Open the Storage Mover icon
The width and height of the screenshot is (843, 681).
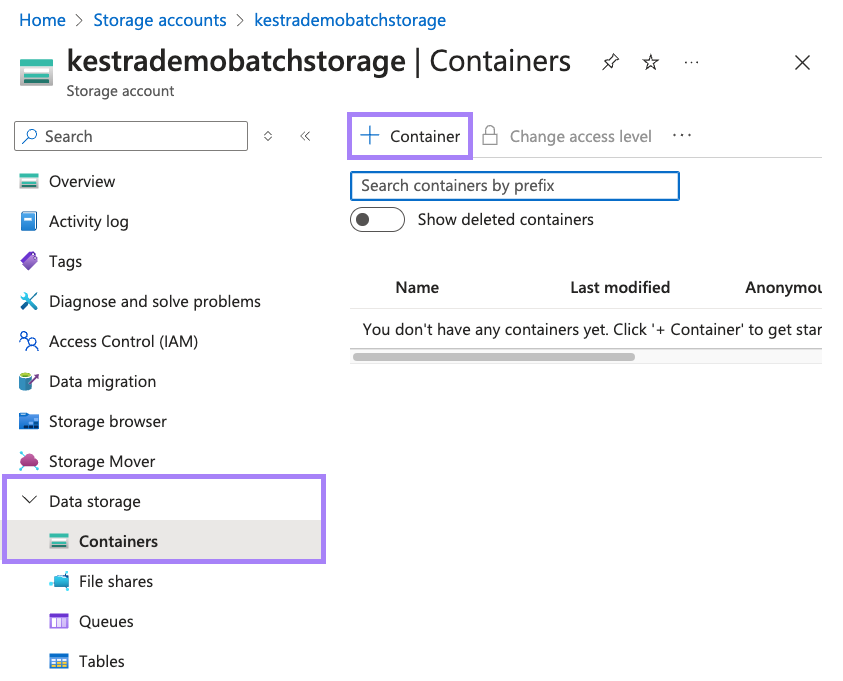(x=29, y=461)
